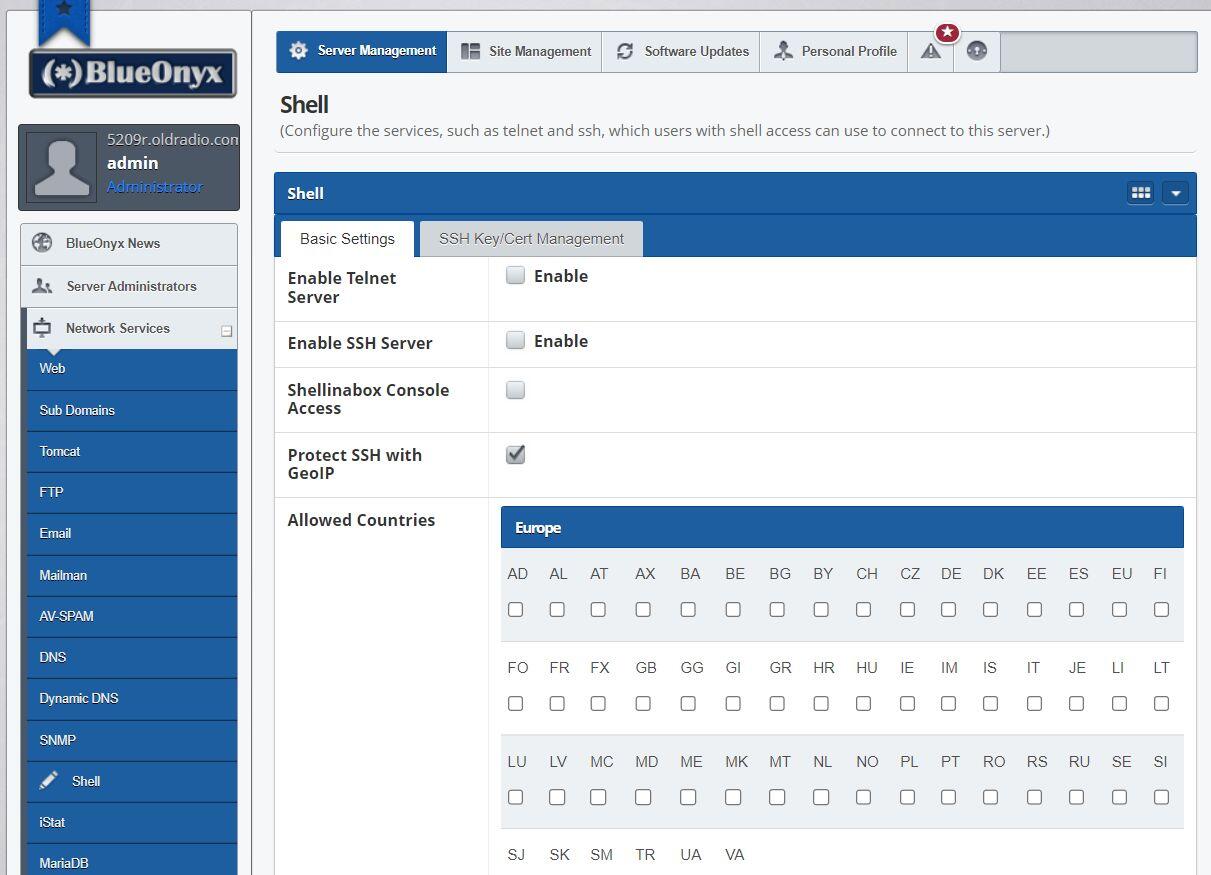Open Dynamic DNS in sidebar
The width and height of the screenshot is (1211, 875).
[132, 699]
